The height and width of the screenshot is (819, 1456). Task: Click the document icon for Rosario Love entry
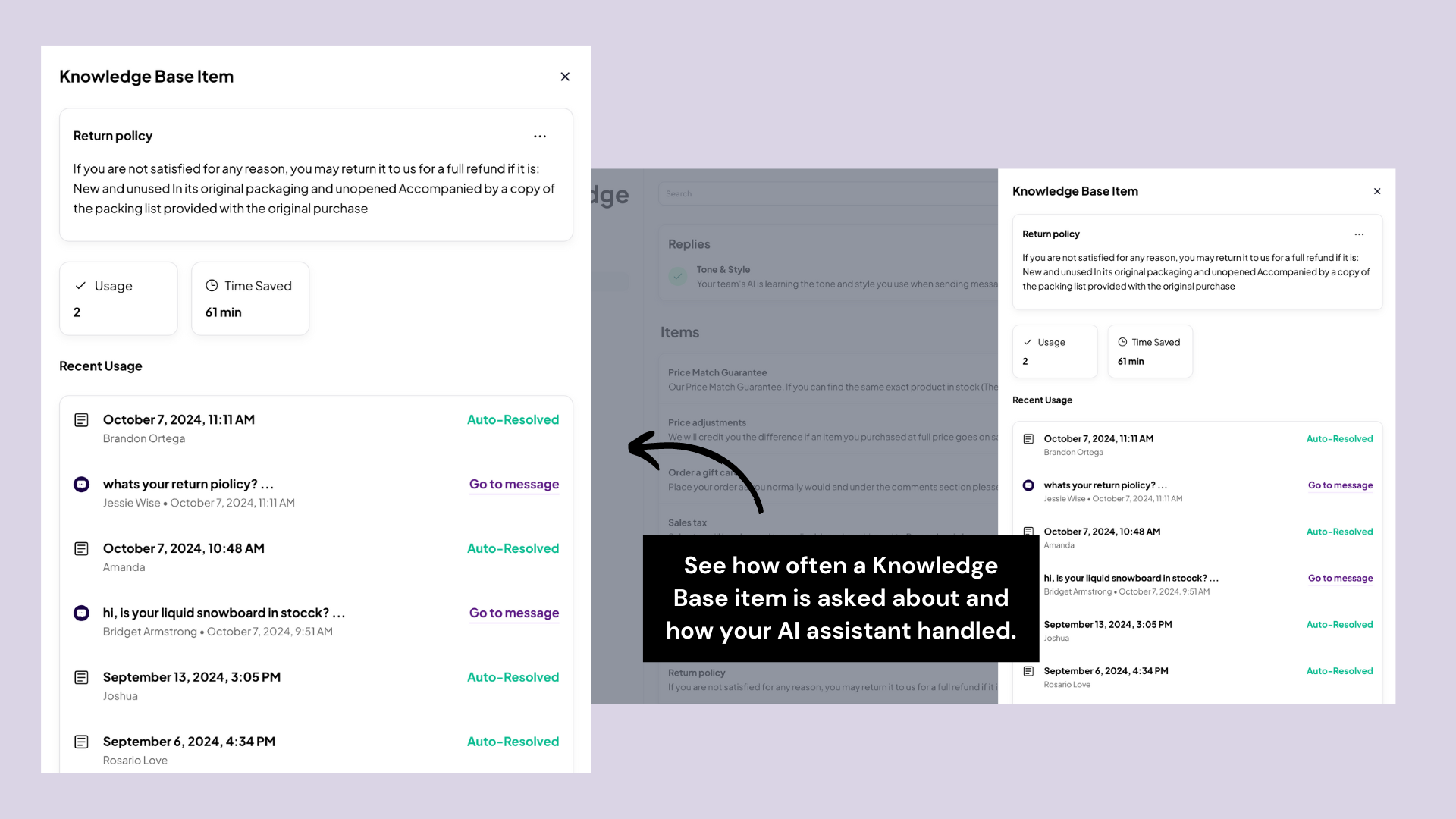(x=81, y=741)
